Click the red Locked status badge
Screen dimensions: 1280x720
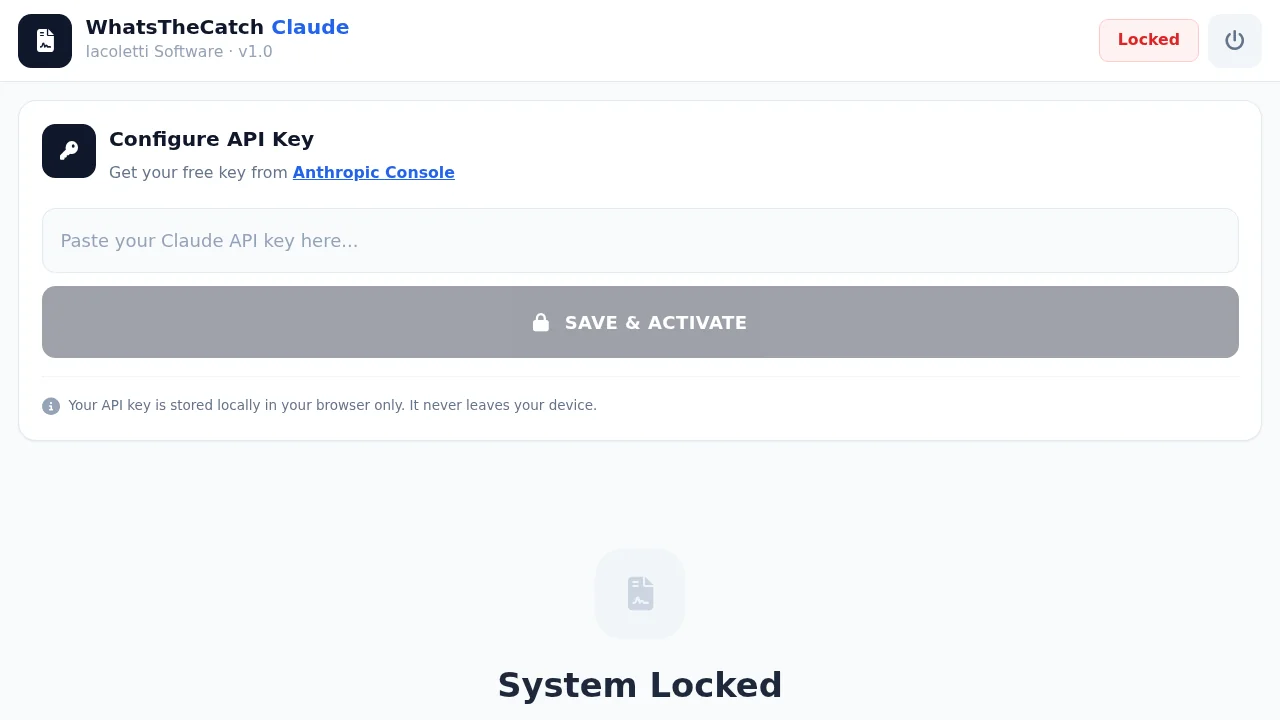(1148, 40)
